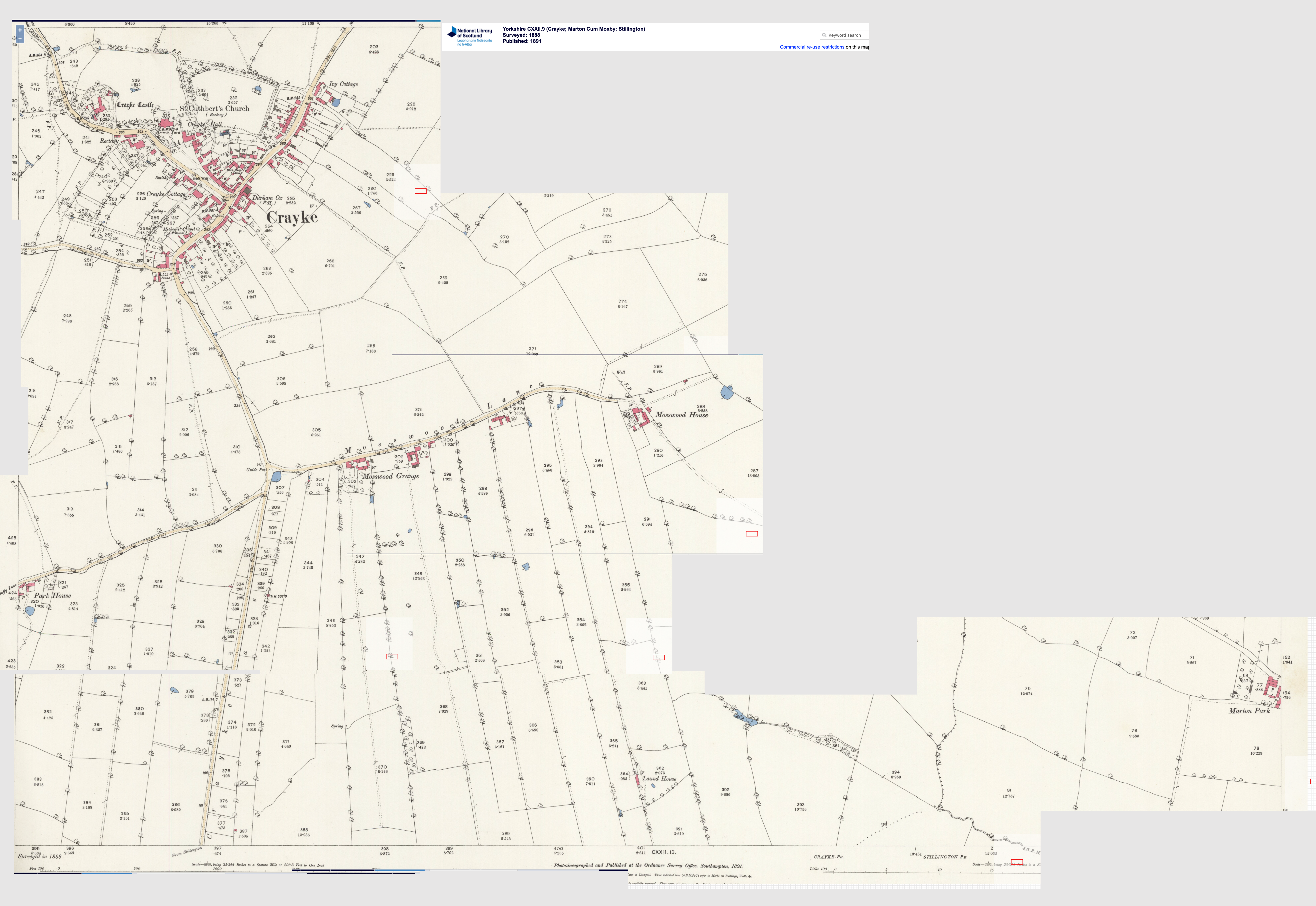The height and width of the screenshot is (906, 1316).
Task: Zoom out of the map
Action: coord(20,39)
